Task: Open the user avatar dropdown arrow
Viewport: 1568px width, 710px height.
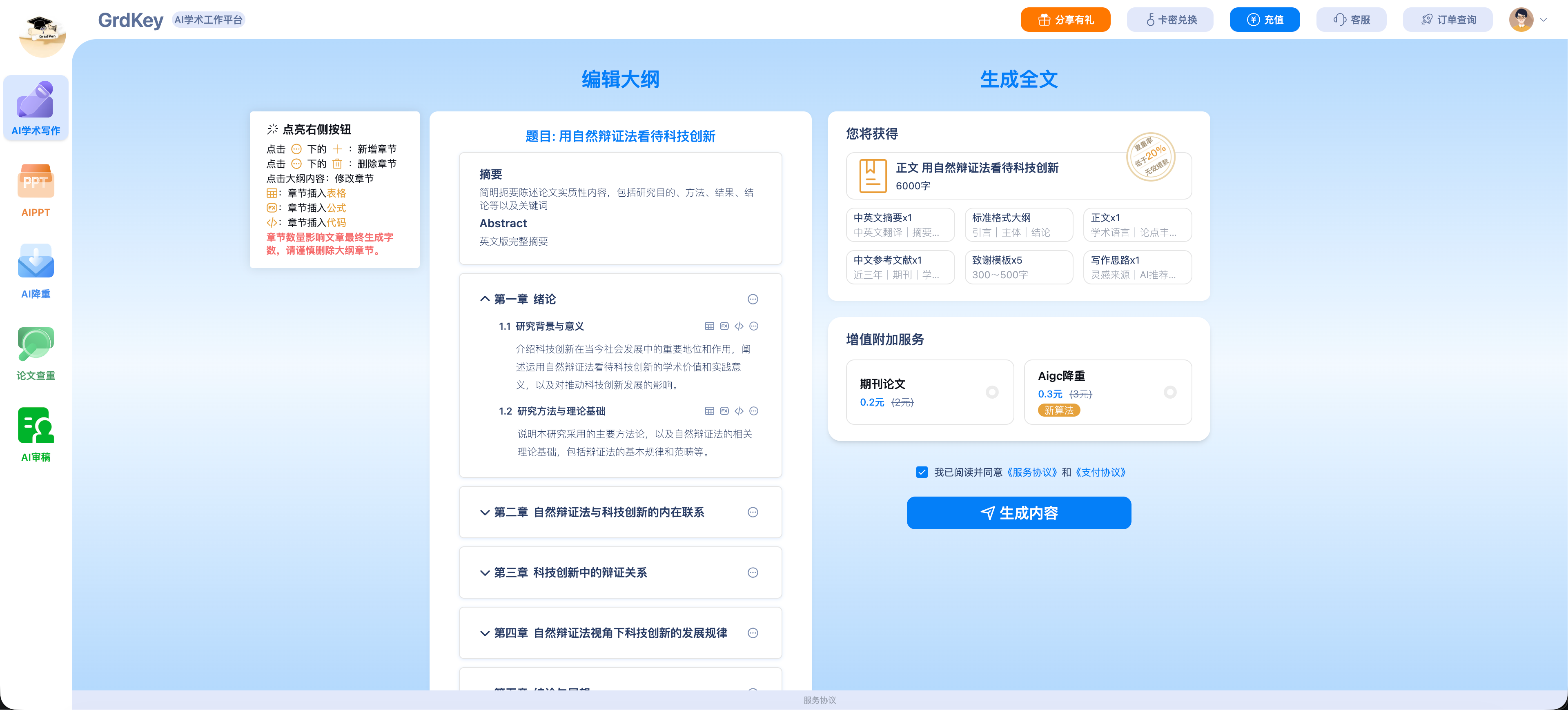Action: (1543, 20)
